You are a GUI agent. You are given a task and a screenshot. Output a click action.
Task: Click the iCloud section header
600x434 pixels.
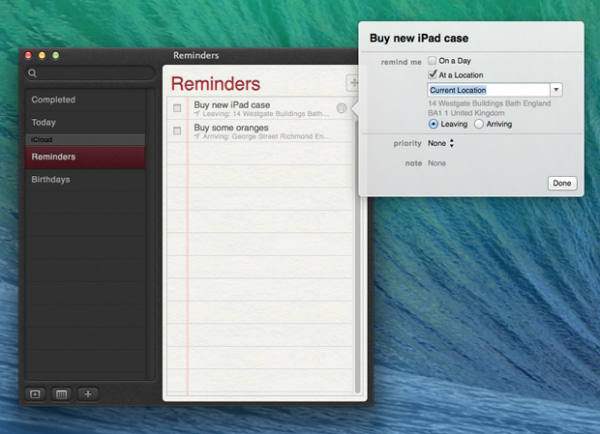(x=85, y=139)
